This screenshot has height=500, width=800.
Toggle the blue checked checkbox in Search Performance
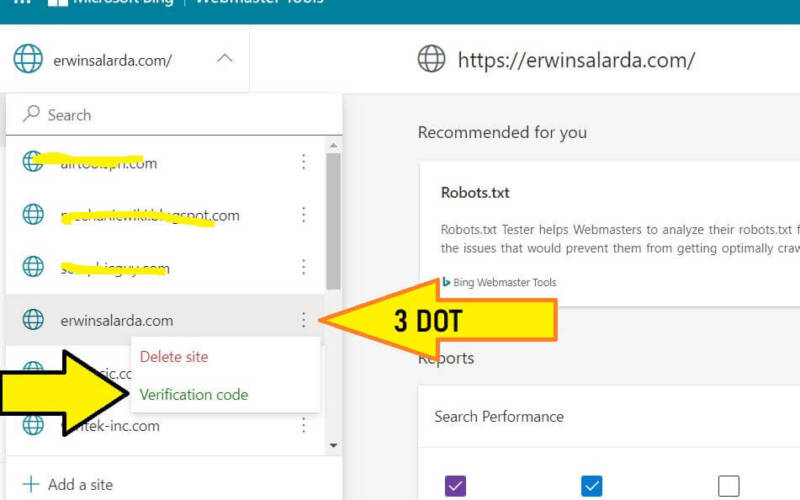592,486
